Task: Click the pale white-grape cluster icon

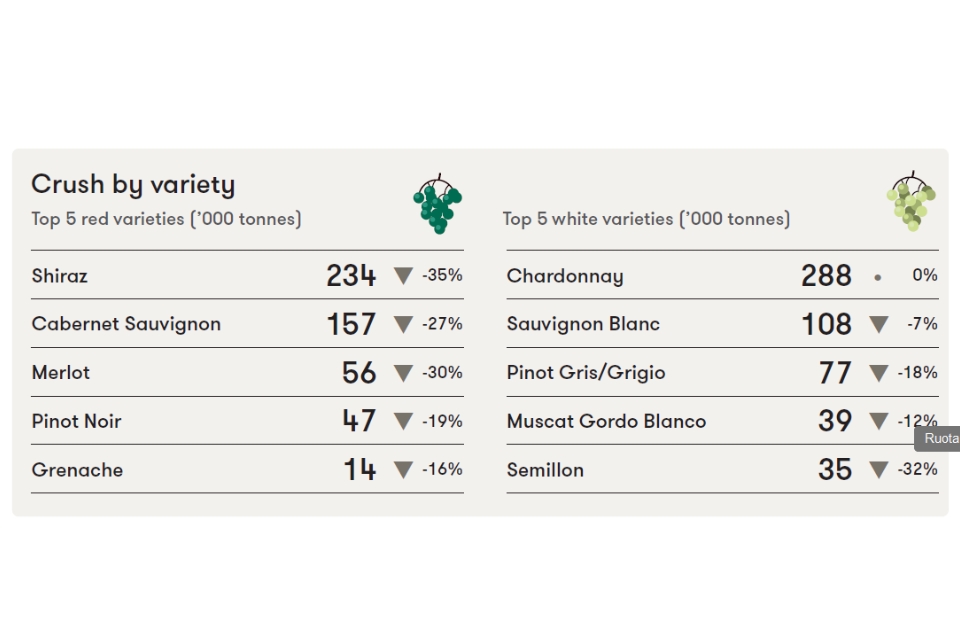Action: [x=912, y=201]
